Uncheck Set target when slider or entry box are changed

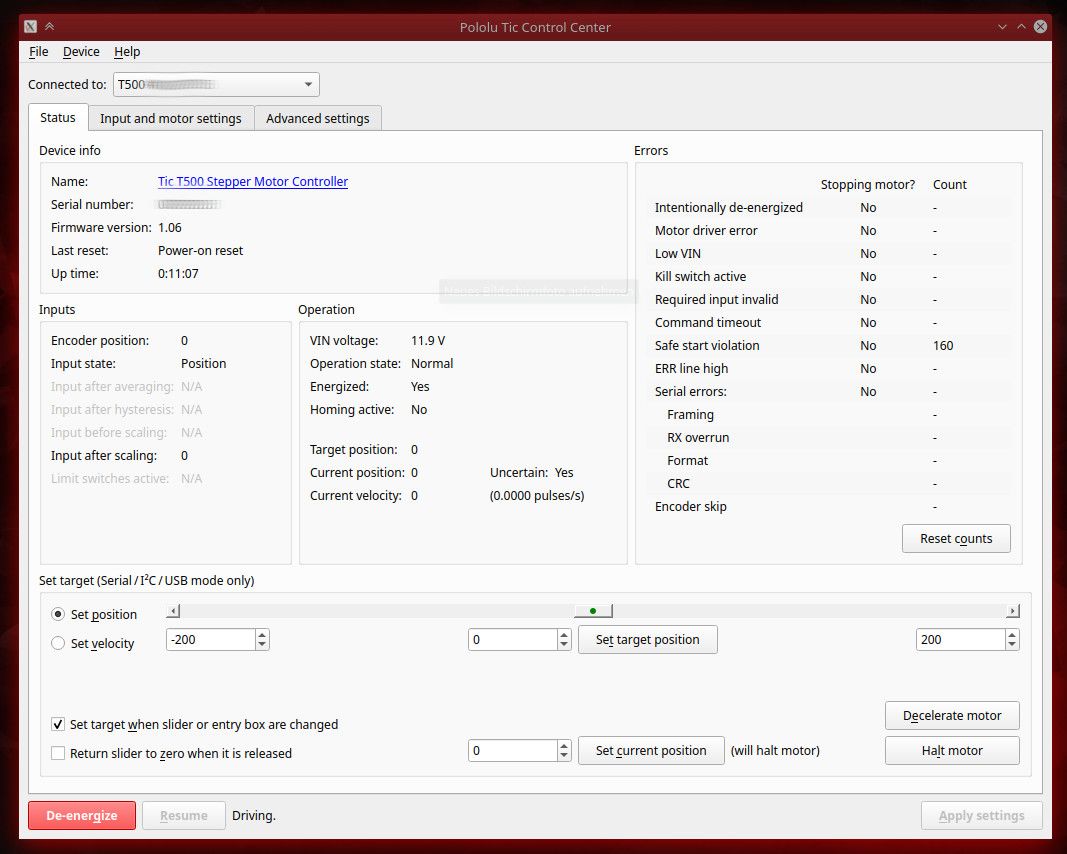(57, 725)
